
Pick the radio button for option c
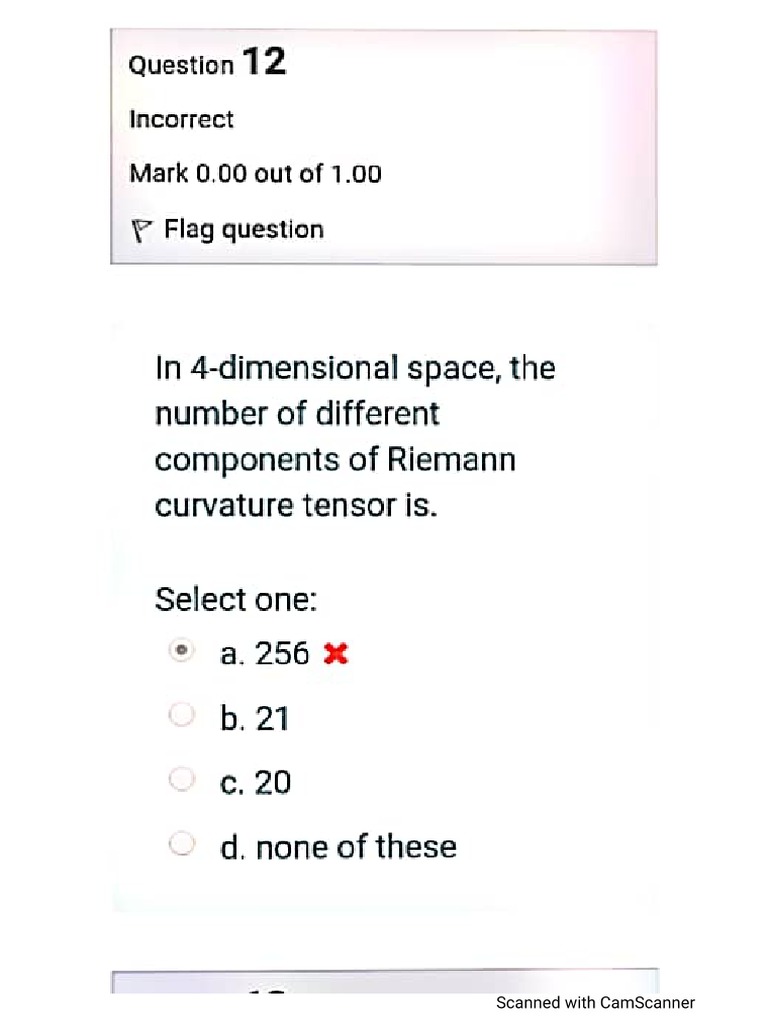click(x=181, y=779)
